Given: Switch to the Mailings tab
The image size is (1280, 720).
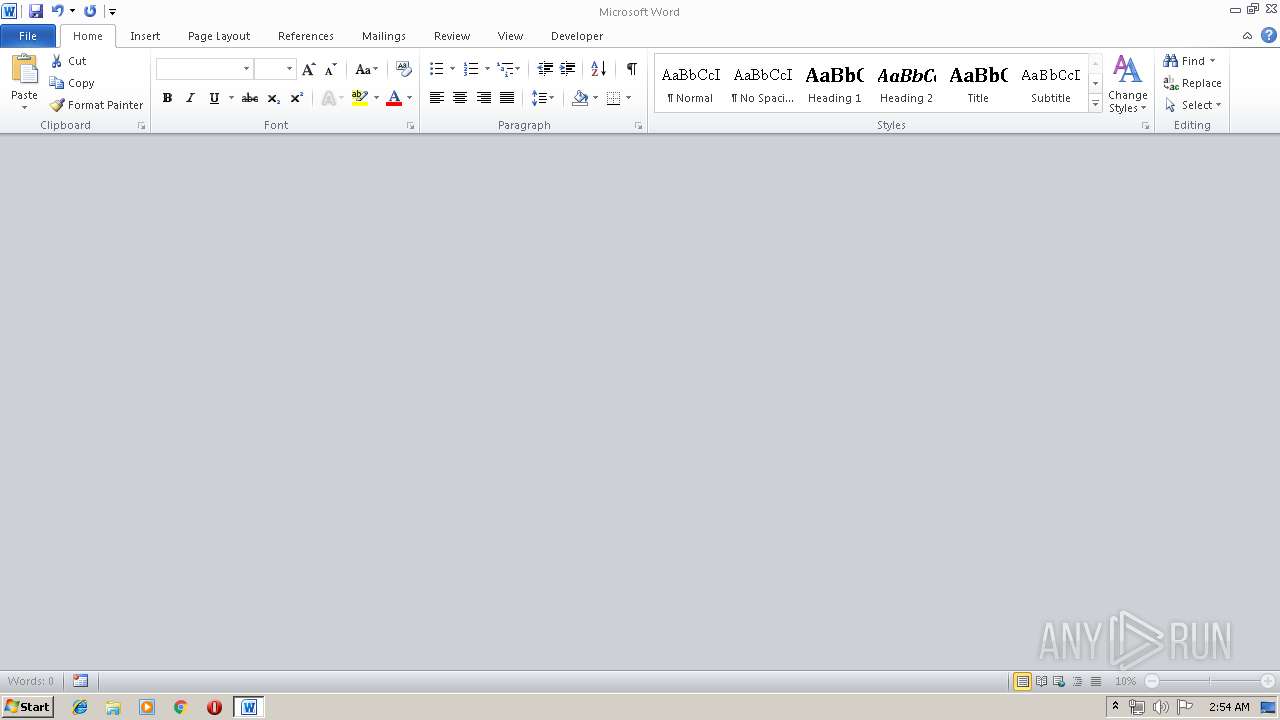Looking at the screenshot, I should (384, 36).
